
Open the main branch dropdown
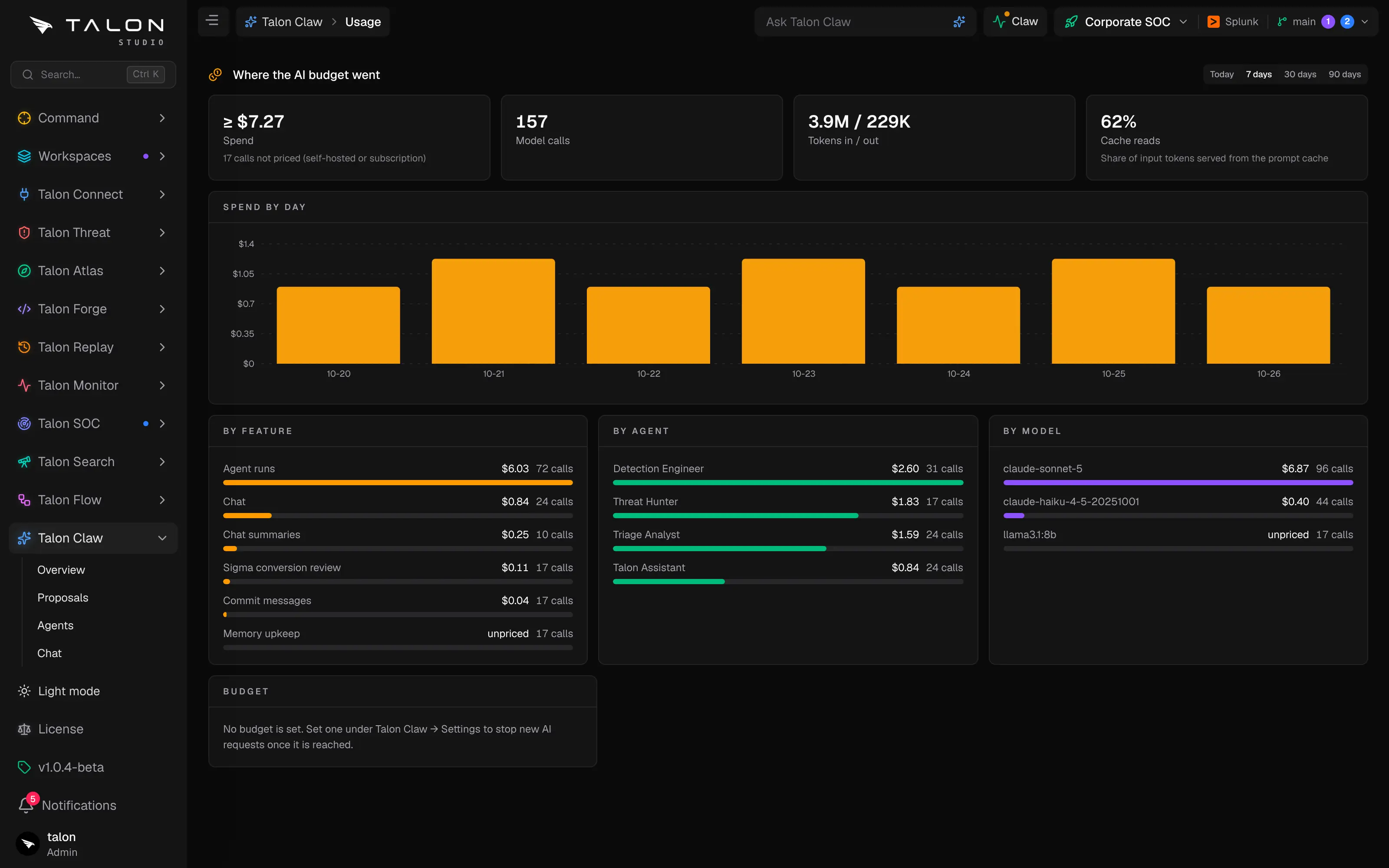[x=1323, y=22]
